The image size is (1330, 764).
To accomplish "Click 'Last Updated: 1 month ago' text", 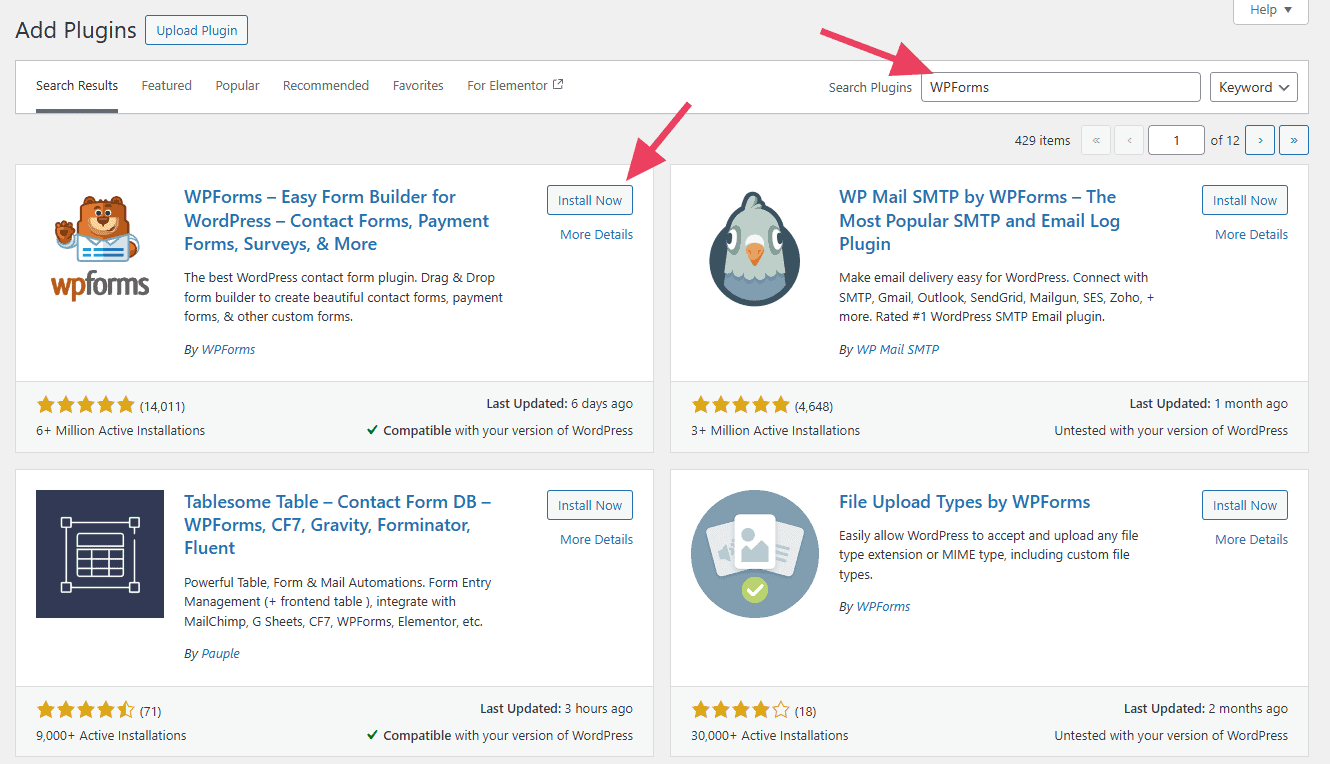I will (1208, 404).
